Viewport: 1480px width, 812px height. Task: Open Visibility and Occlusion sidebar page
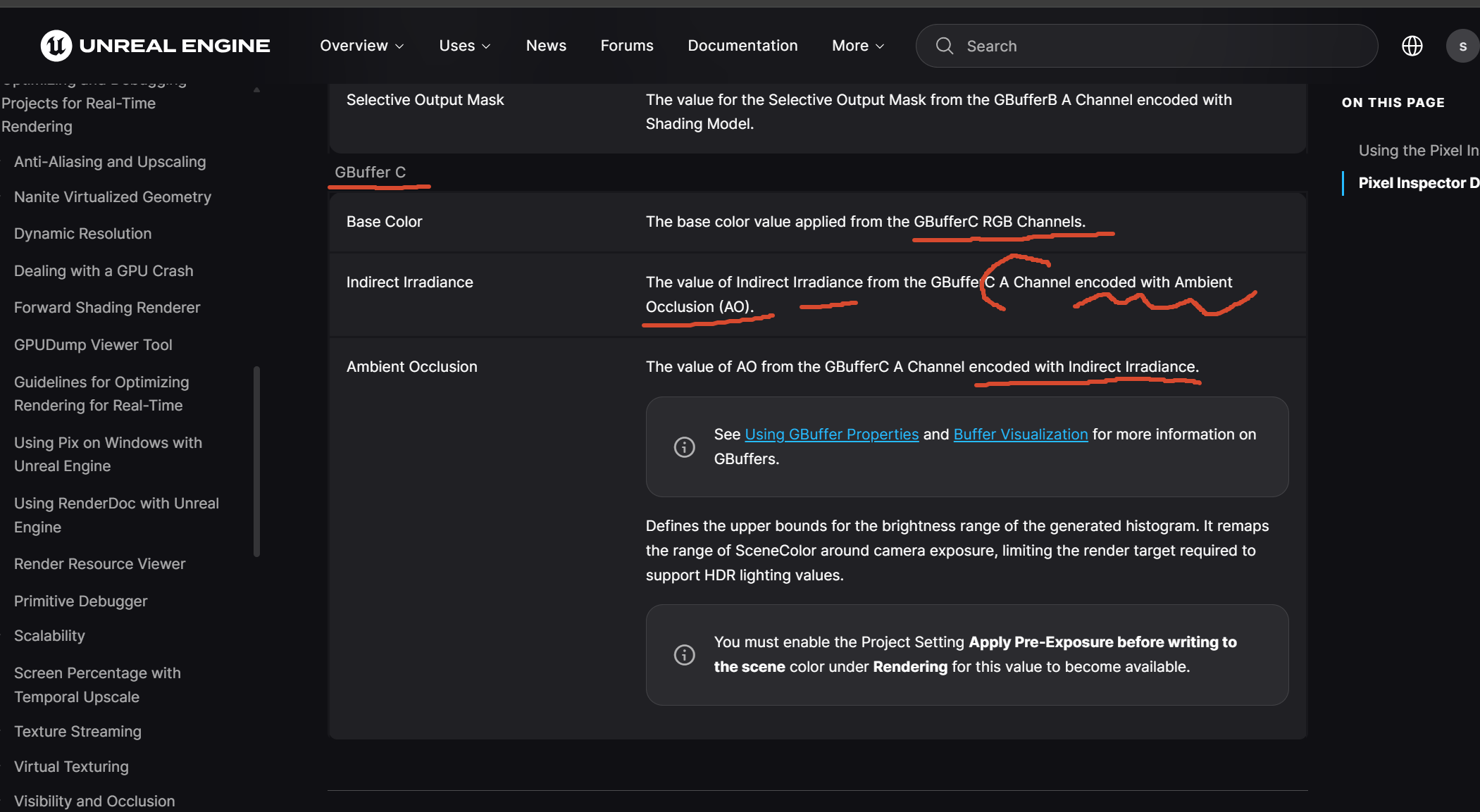coord(94,801)
